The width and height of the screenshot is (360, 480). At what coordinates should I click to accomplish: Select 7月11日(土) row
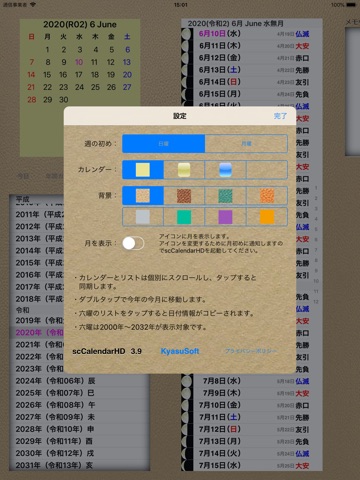click(252, 417)
